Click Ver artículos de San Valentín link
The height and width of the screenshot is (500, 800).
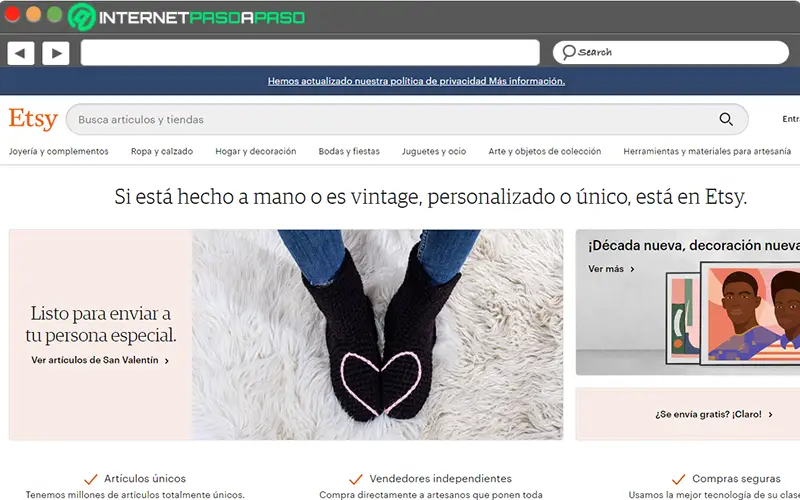[95, 360]
